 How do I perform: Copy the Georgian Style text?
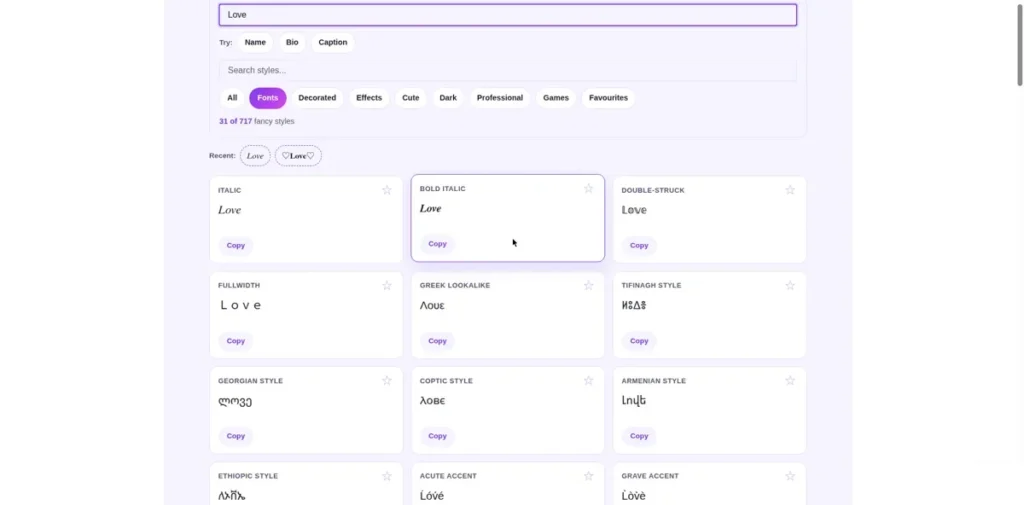(236, 436)
